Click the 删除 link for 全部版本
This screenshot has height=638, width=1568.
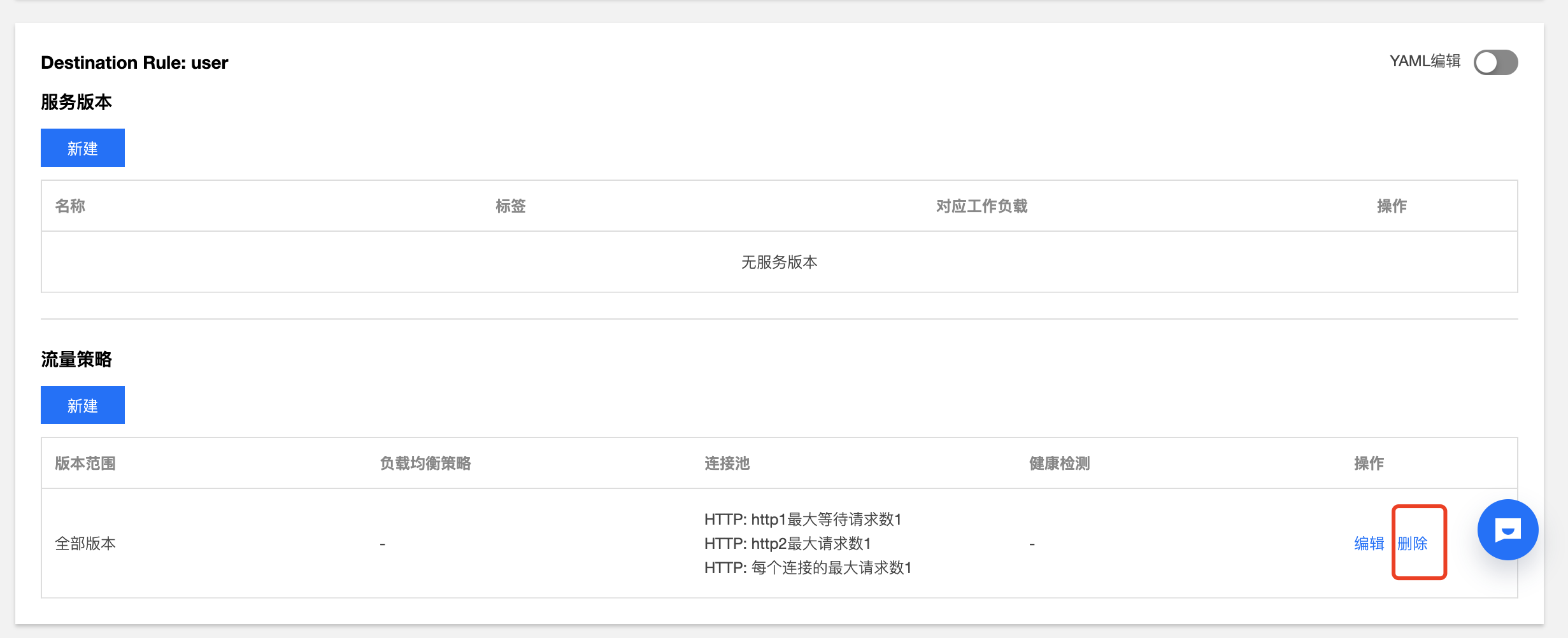tap(1413, 543)
